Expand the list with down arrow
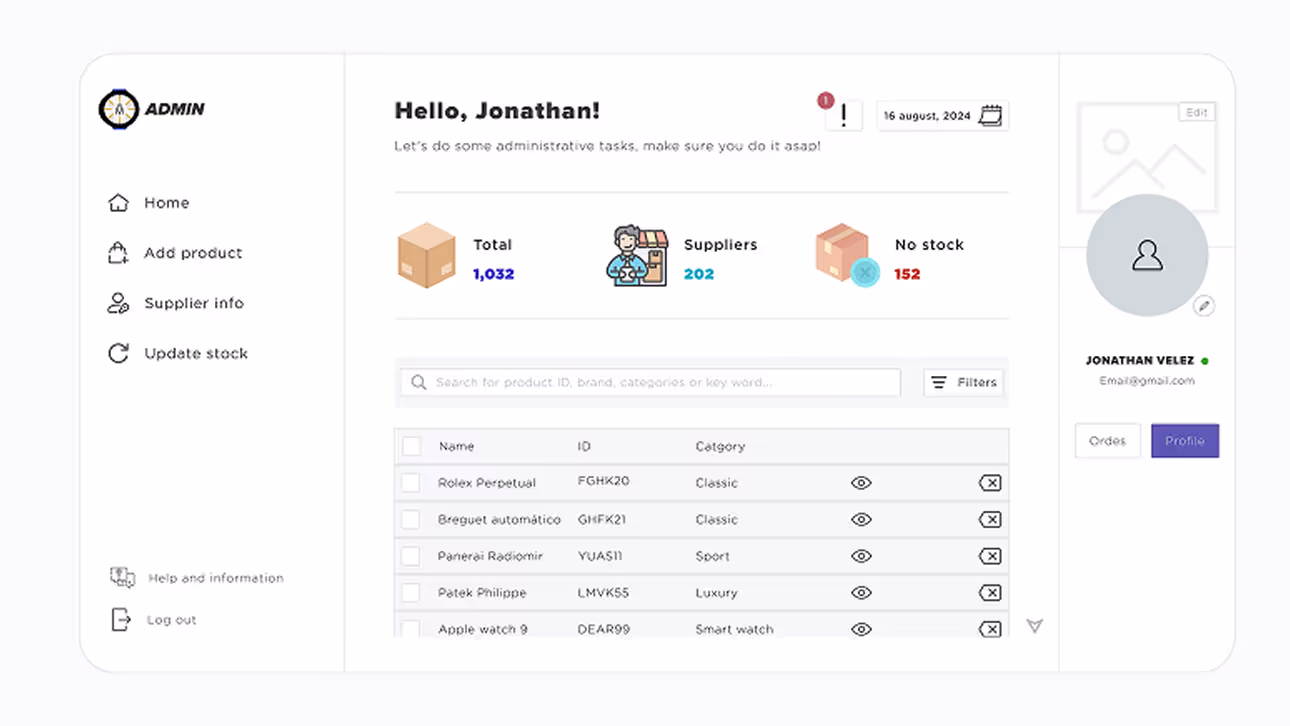The width and height of the screenshot is (1290, 726). [1035, 626]
